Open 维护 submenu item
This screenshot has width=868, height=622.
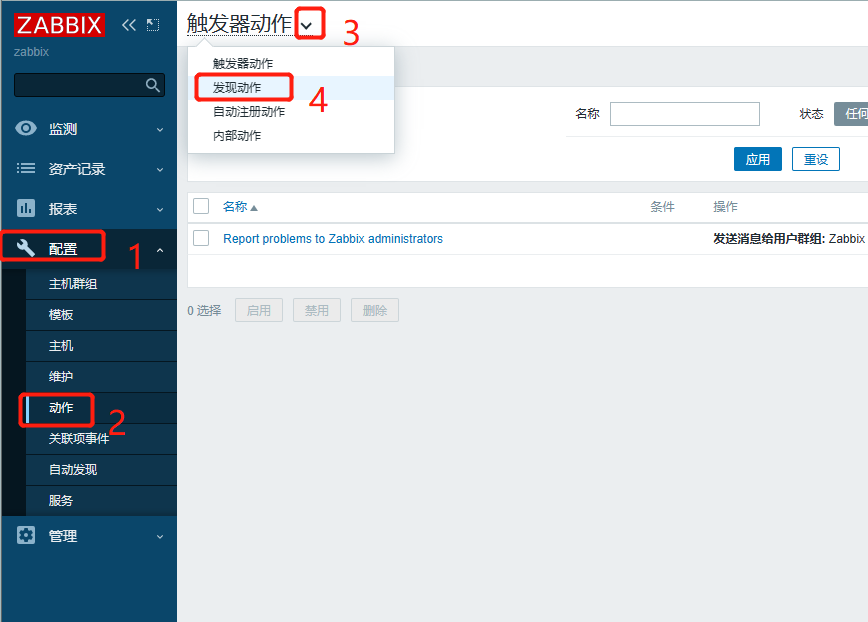101,377
